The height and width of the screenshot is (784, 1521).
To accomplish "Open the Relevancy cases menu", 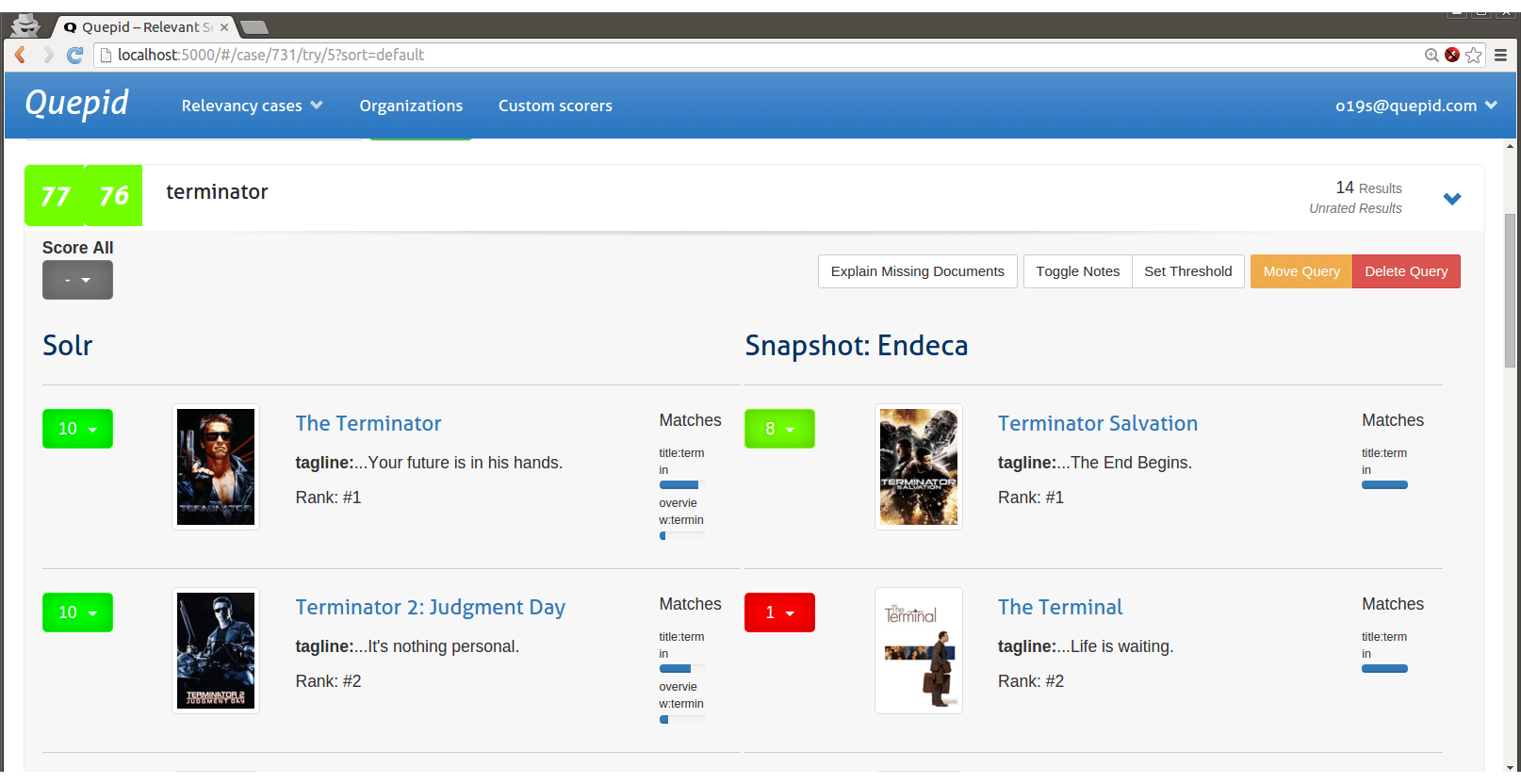I will point(252,106).
